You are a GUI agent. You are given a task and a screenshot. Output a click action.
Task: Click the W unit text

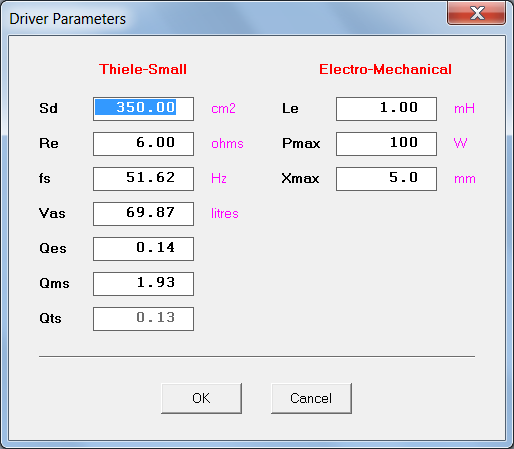[460, 143]
